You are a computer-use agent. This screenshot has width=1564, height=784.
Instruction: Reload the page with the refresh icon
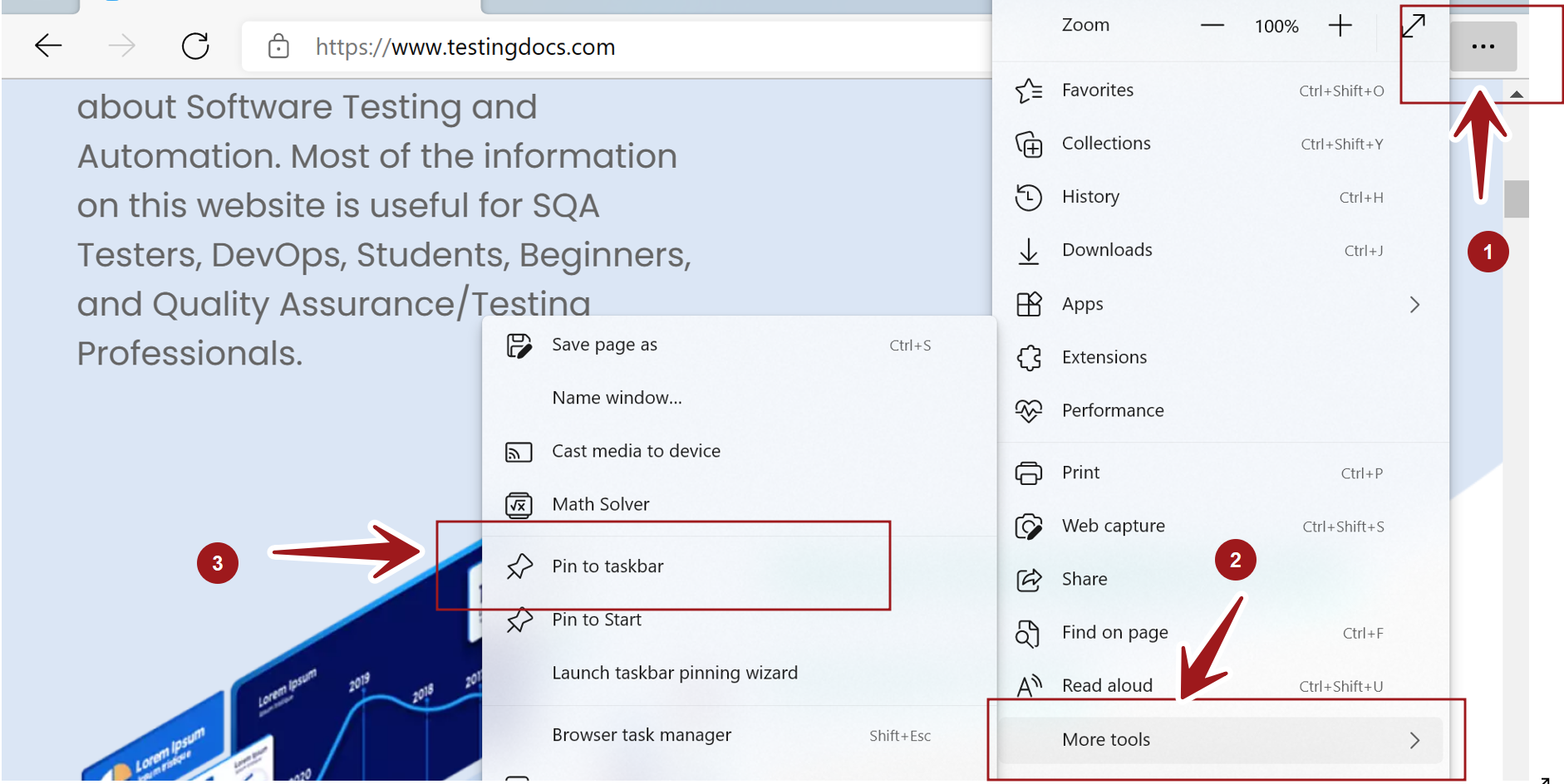(195, 46)
